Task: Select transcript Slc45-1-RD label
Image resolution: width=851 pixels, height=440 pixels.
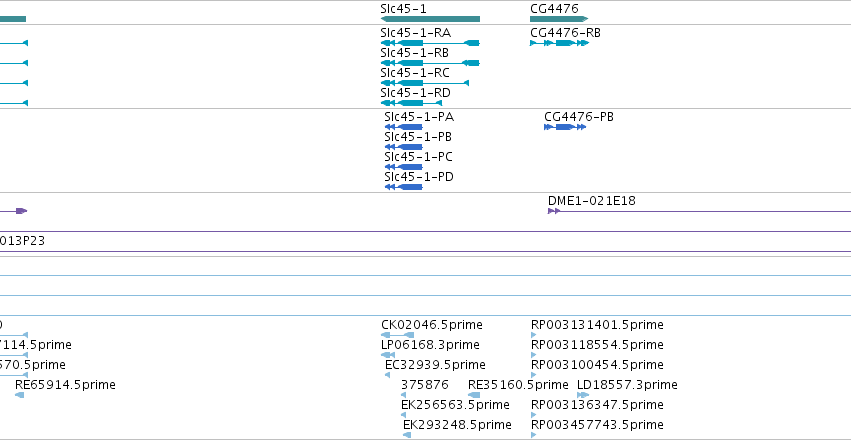Action: [415, 93]
